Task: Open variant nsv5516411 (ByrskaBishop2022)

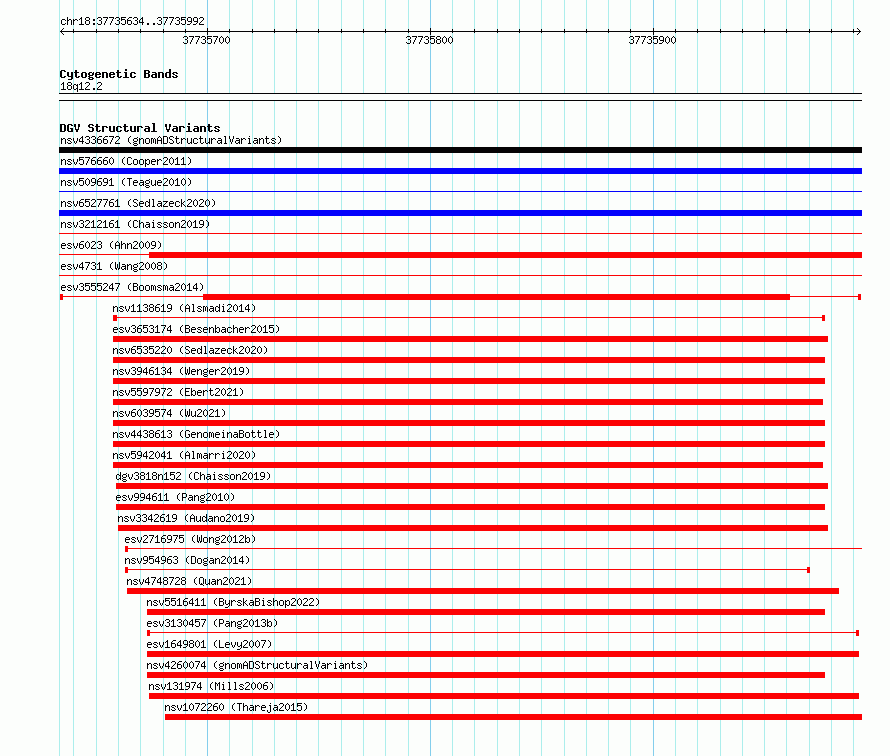Action: coord(233,602)
